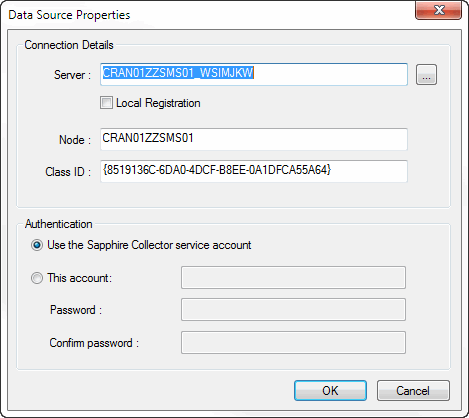
Task: Dismiss dialog using the Cancel button
Action: (413, 390)
